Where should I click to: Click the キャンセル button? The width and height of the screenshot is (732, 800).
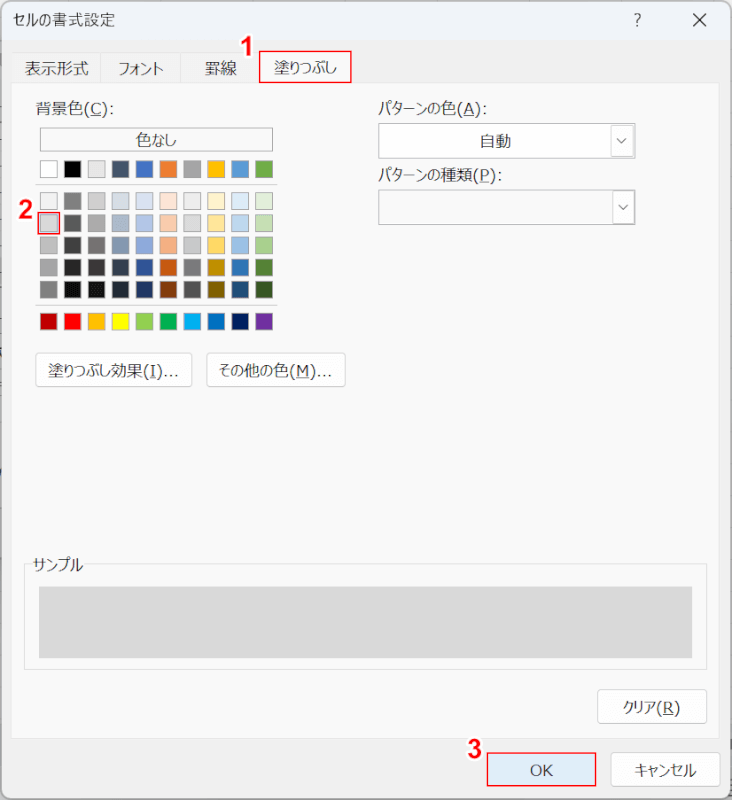coord(665,769)
